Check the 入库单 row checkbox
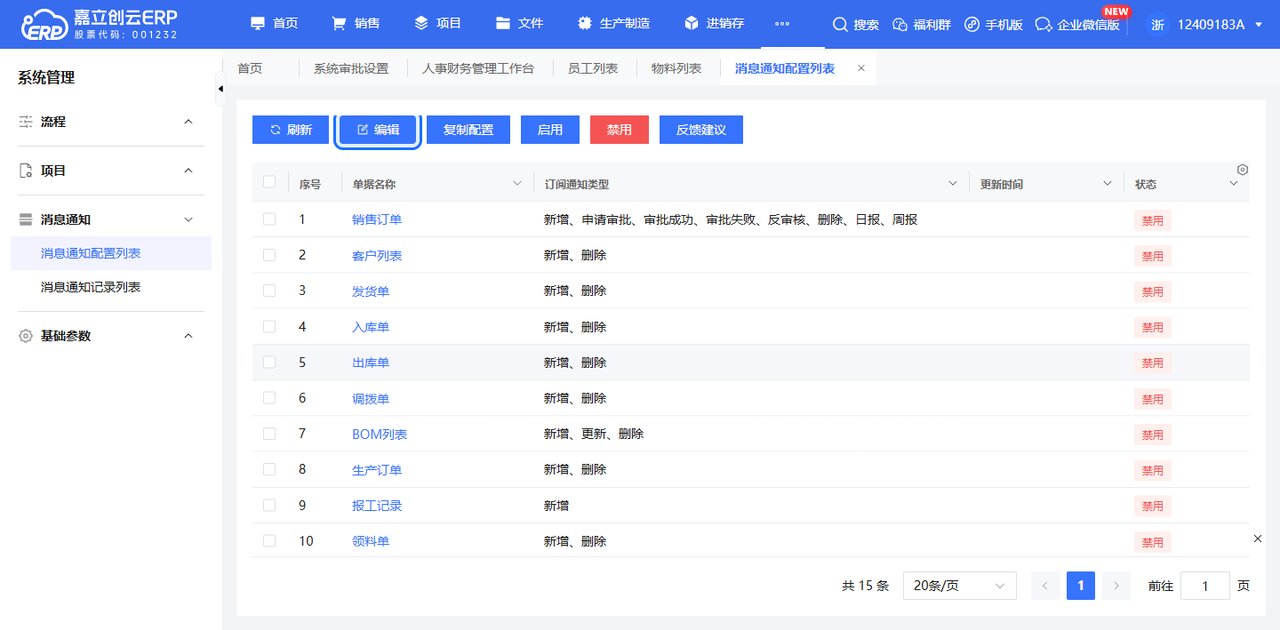The width and height of the screenshot is (1280, 630). click(x=269, y=326)
